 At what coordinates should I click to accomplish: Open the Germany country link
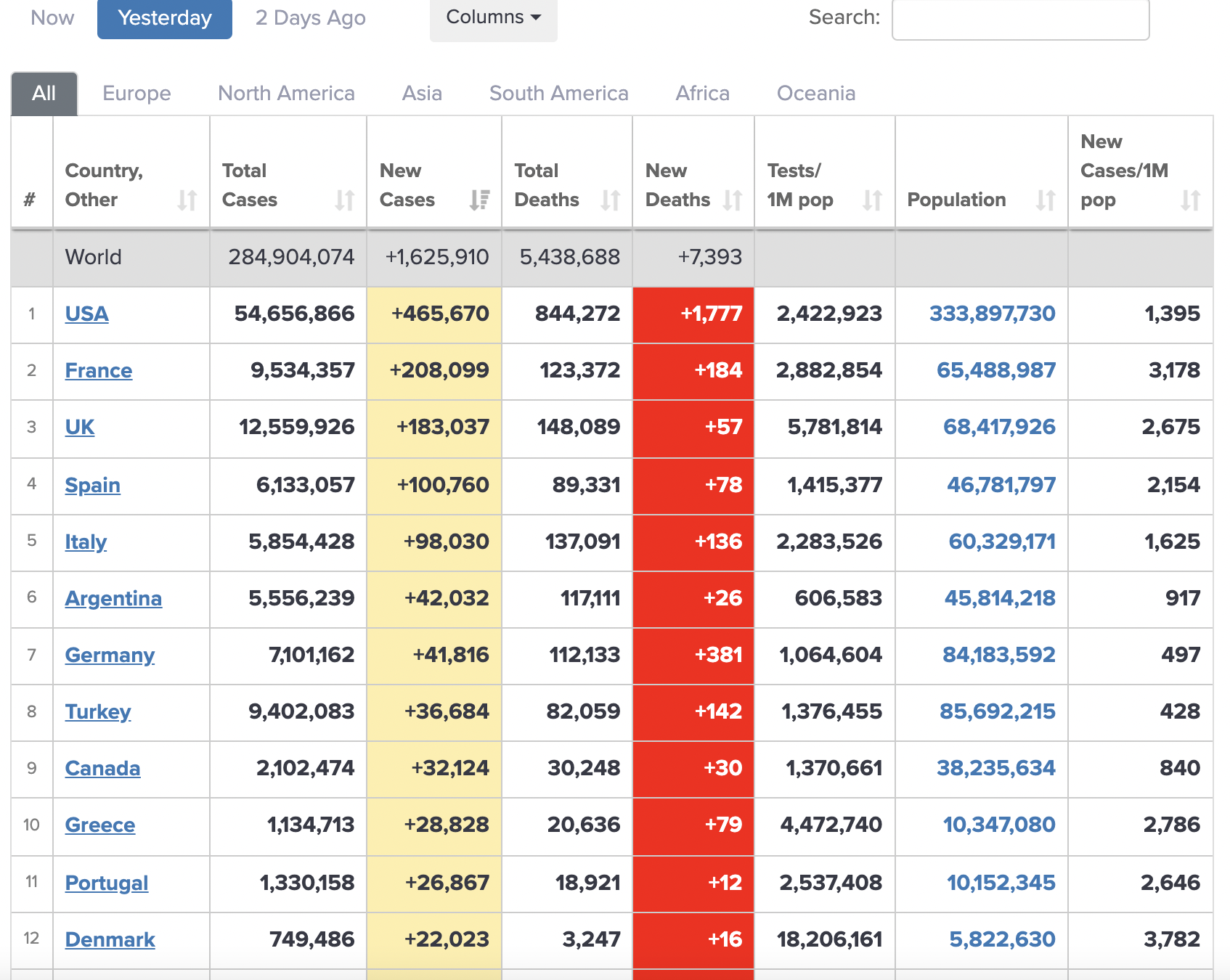(110, 655)
